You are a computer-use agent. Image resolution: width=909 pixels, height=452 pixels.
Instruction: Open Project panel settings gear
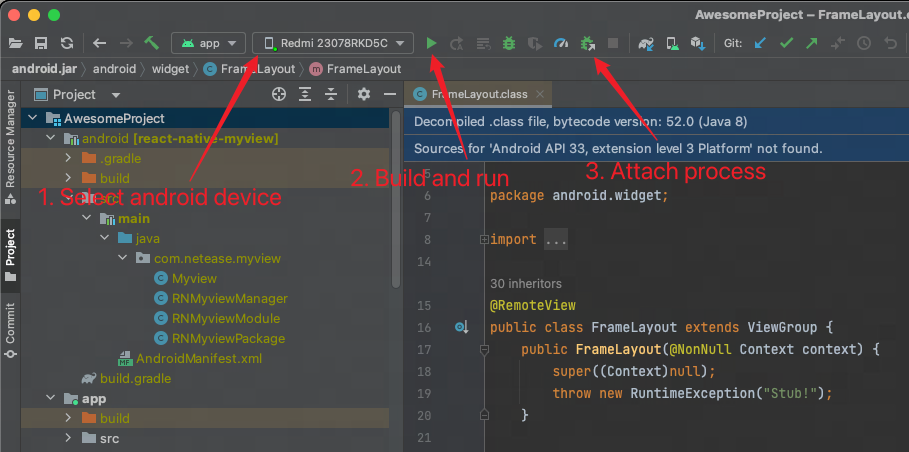[364, 94]
